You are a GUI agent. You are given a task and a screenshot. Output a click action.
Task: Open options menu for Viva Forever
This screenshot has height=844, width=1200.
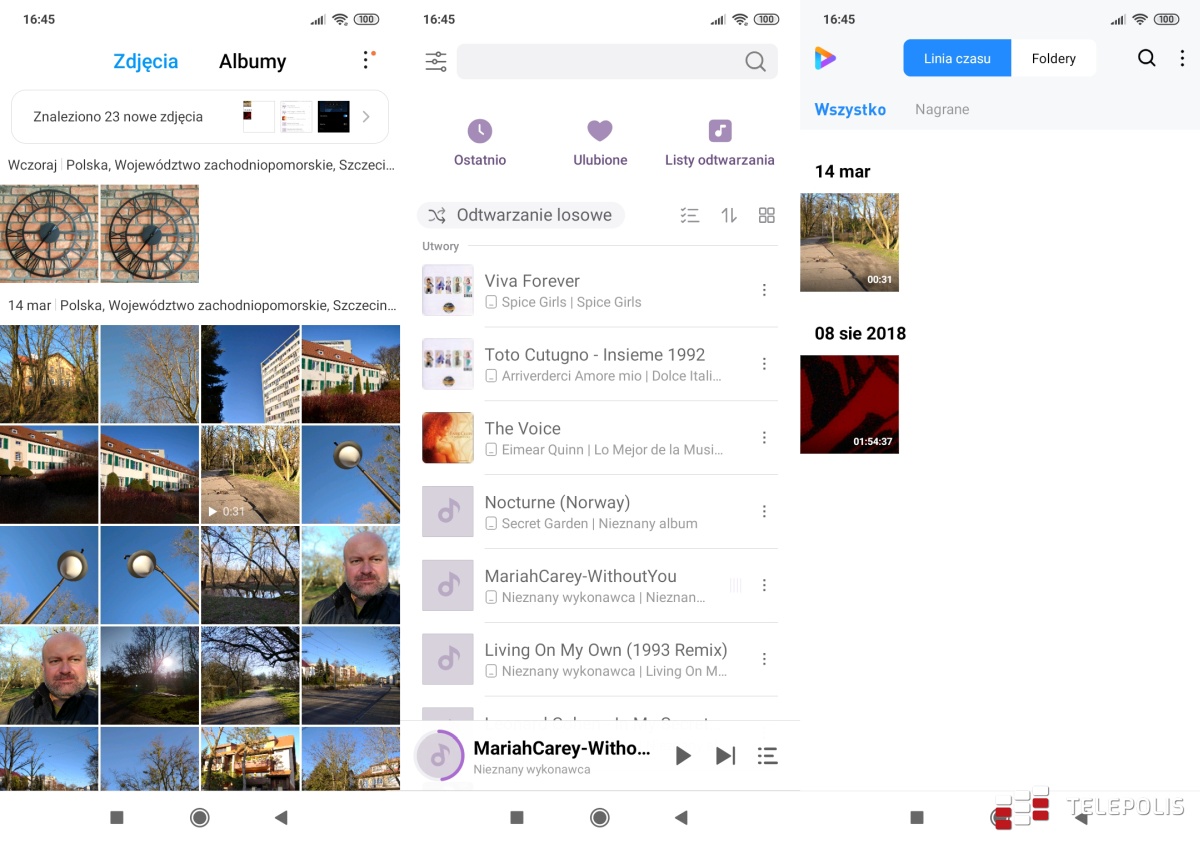tap(764, 290)
